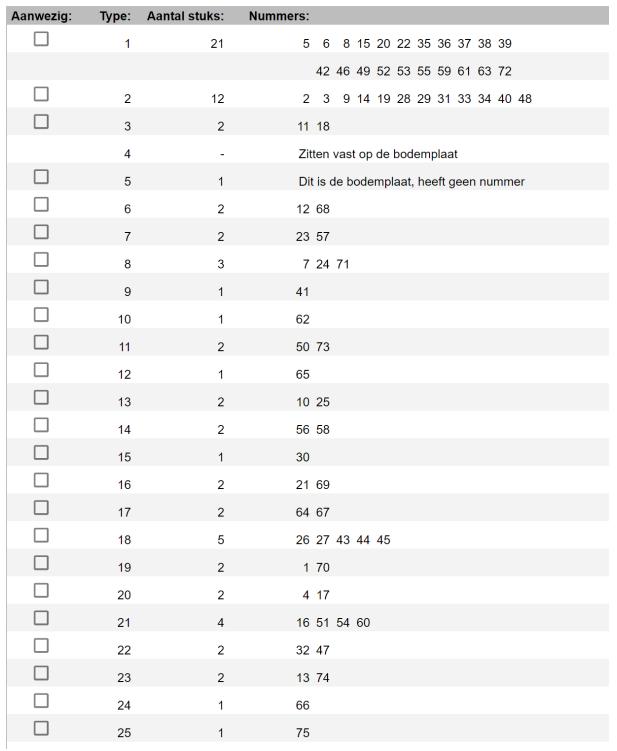Check the type 23 checkbox
Viewport: 617px width, 751px height.
[x=41, y=673]
